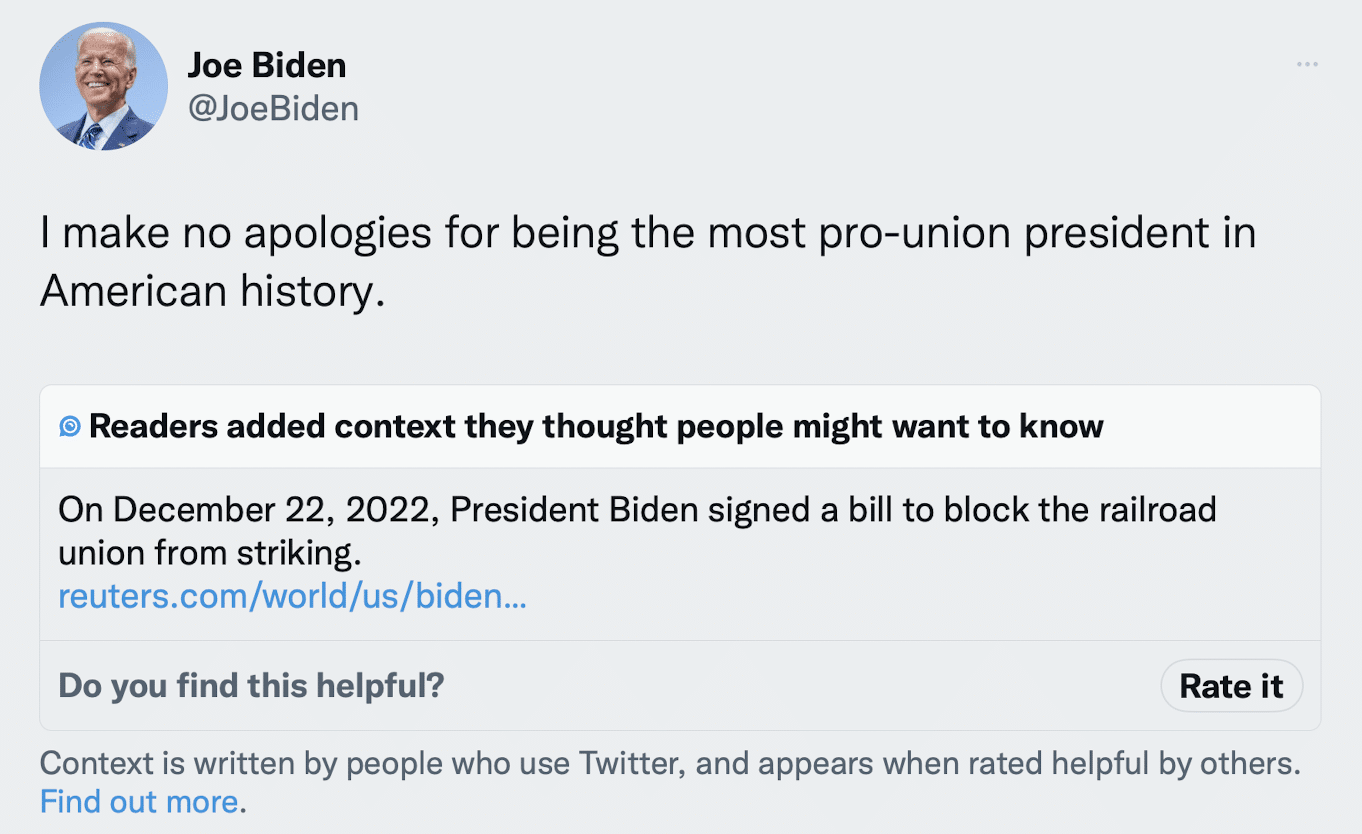1362x834 pixels.
Task: Click the Joe Biden display name
Action: click(x=267, y=66)
